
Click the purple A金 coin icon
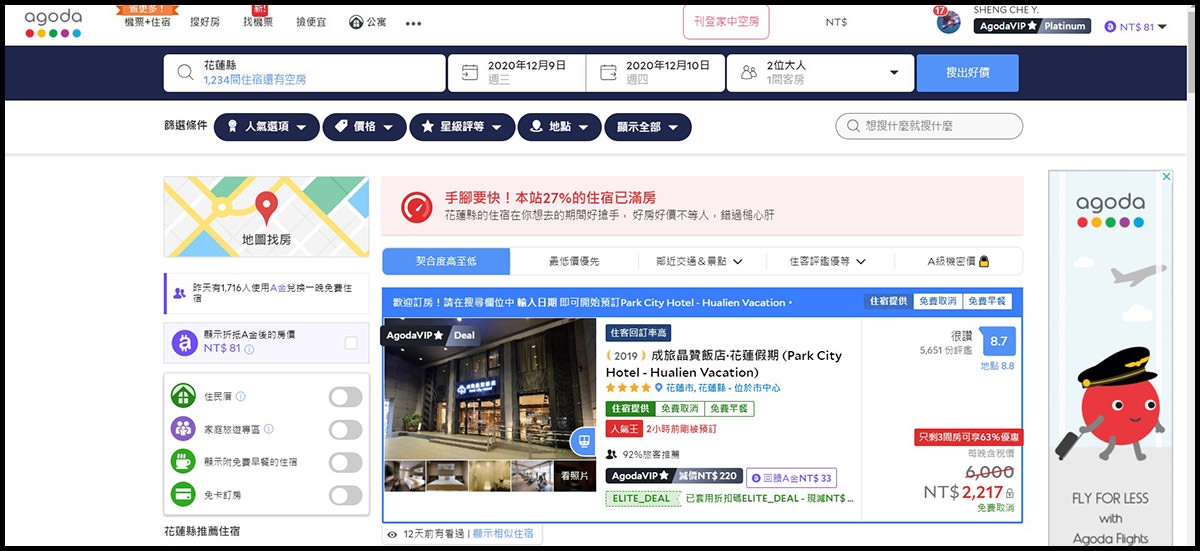coord(184,342)
